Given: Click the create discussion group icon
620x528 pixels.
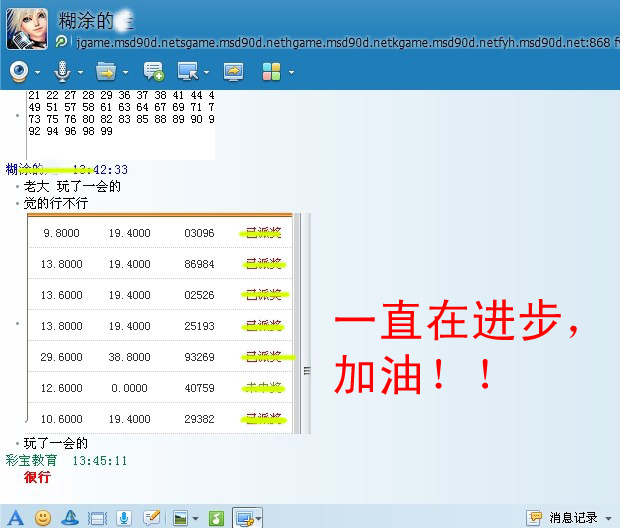Looking at the screenshot, I should tap(154, 71).
